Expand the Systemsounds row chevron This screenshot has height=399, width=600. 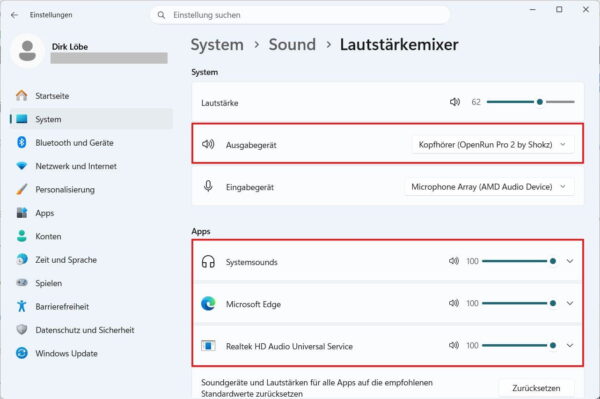[570, 261]
